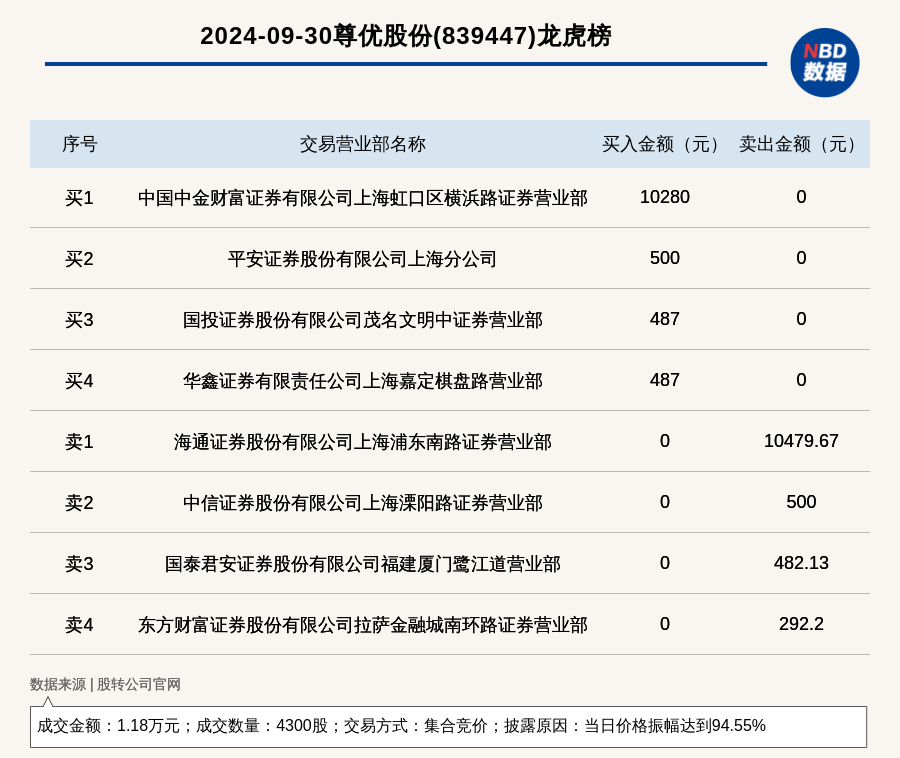Screen dimensions: 900x758
Task: Click the 数据来源 | 股转公司官网 source line
Action: pos(105,684)
